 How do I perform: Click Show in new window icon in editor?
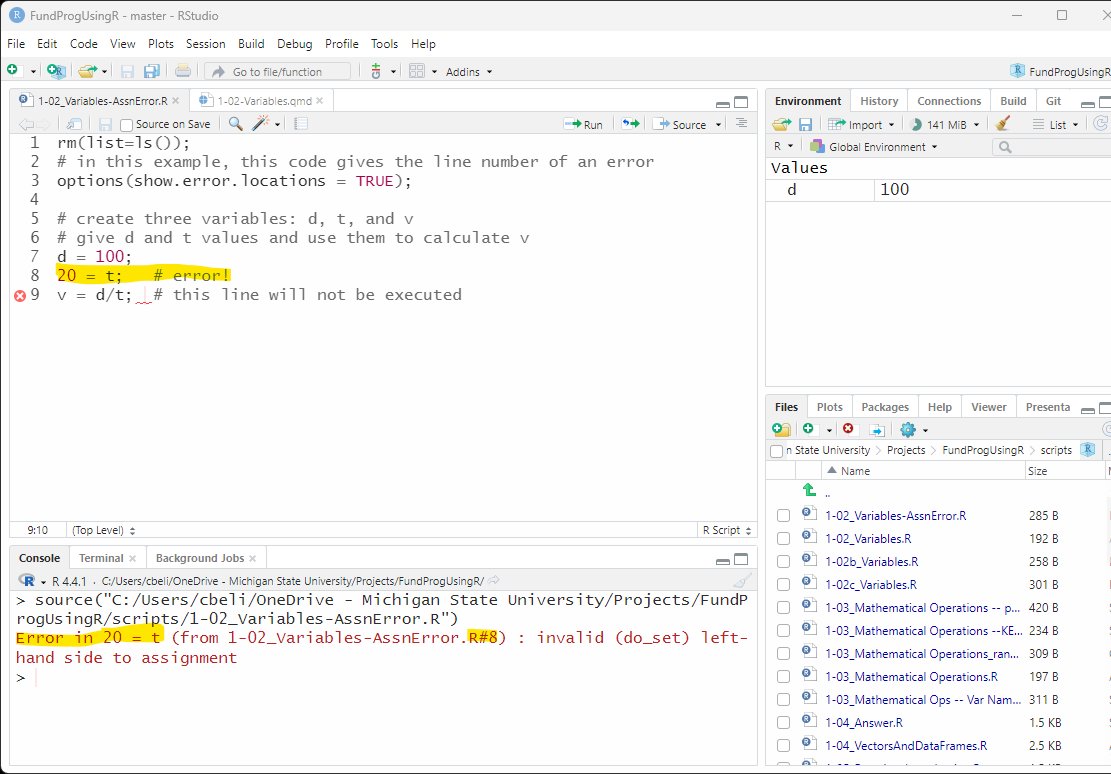click(74, 124)
